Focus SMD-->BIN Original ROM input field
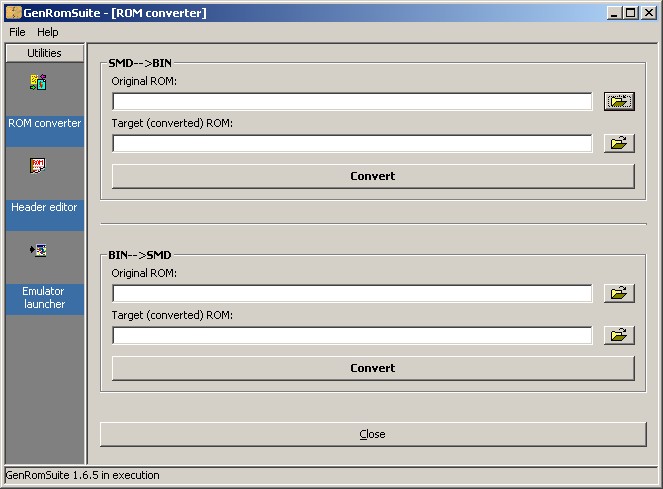 coord(352,102)
